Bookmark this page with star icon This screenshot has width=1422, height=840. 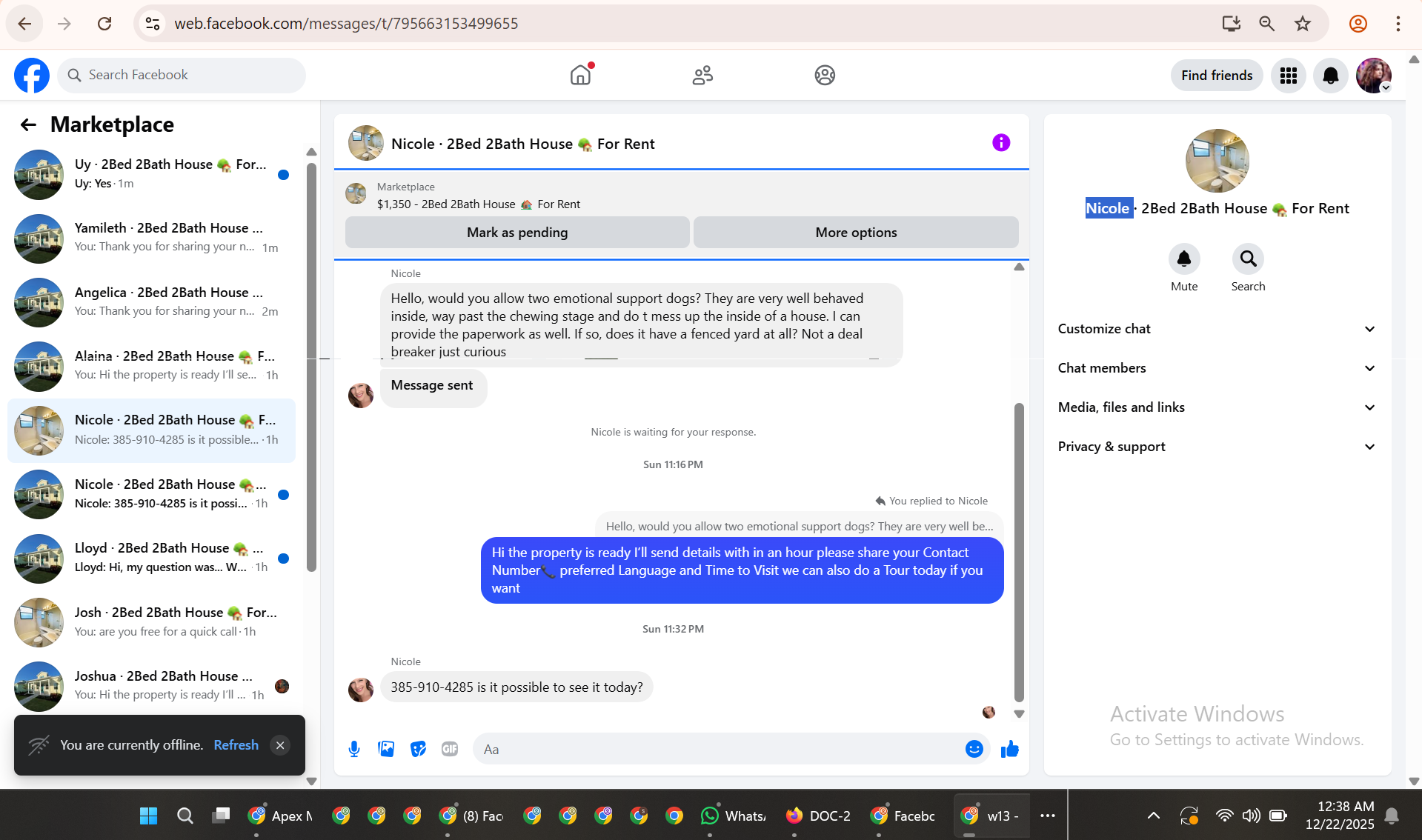tap(1303, 24)
